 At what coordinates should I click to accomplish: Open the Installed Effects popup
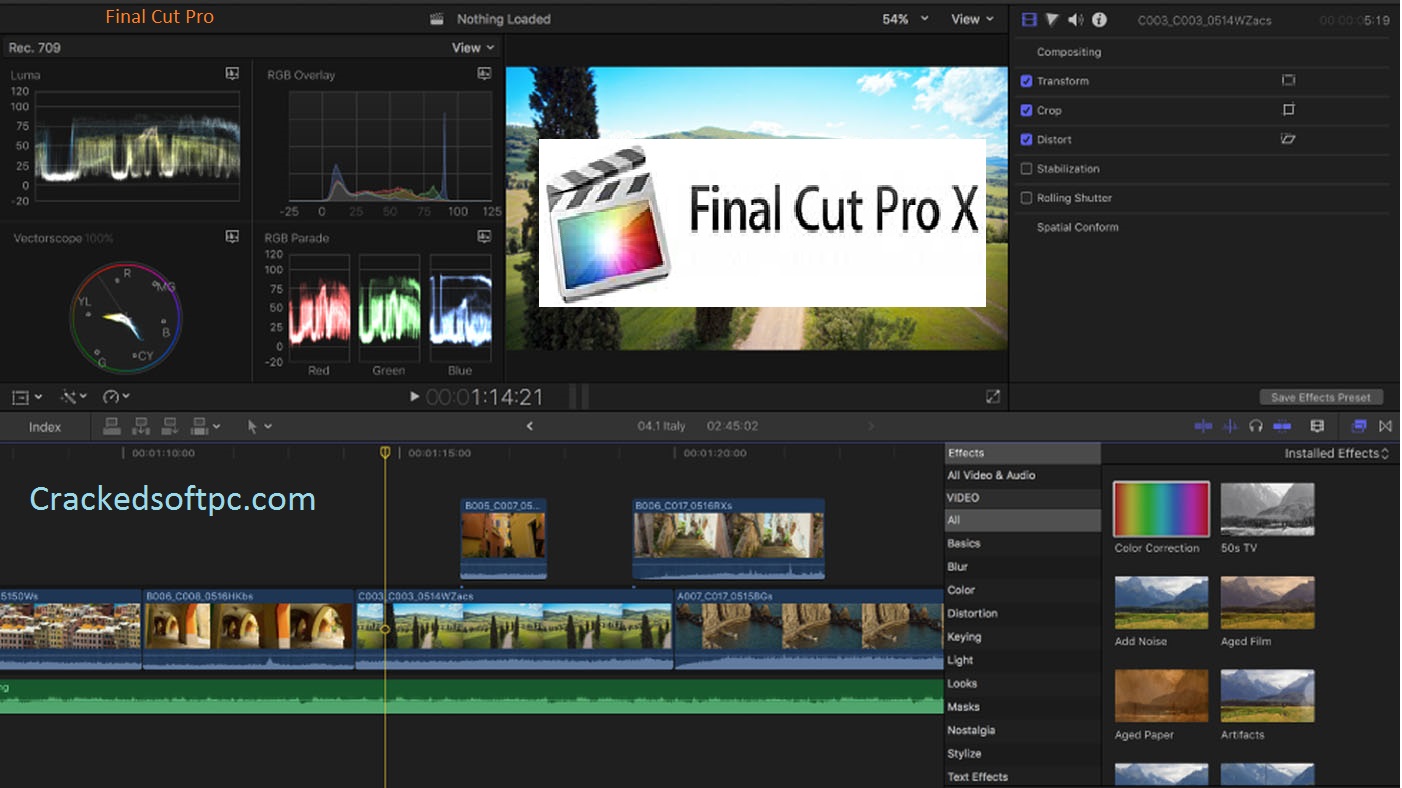(x=1337, y=453)
